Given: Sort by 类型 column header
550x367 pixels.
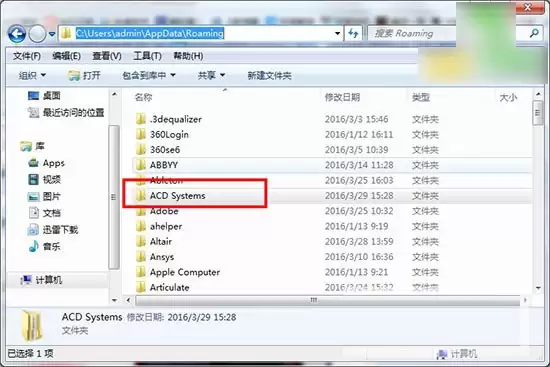Looking at the screenshot, I should pos(421,97).
